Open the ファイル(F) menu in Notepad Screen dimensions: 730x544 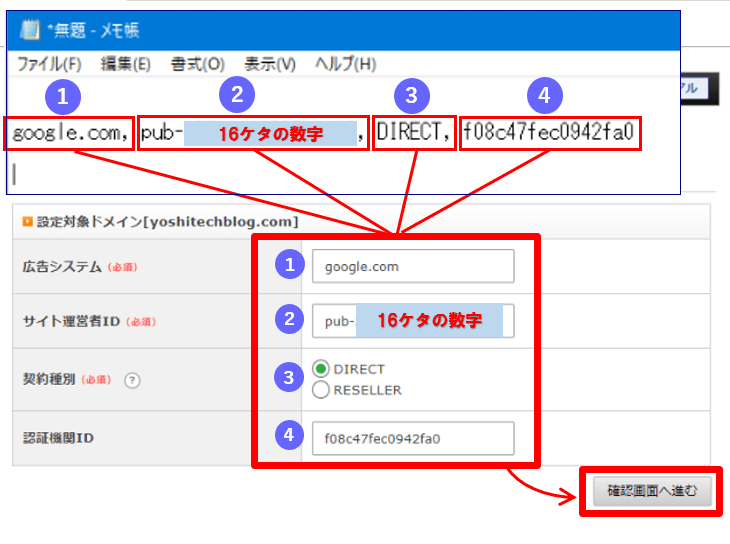click(49, 64)
